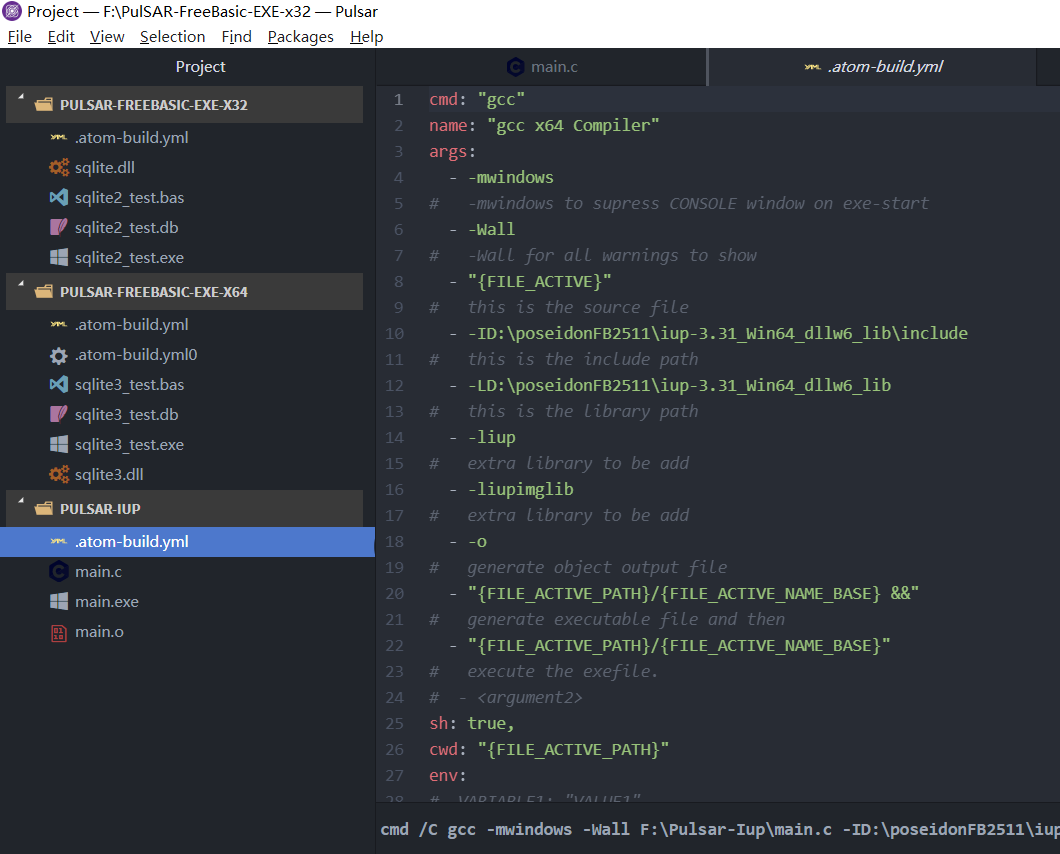Image resolution: width=1060 pixels, height=854 pixels.
Task: Click the feather icon beside sqlite3_test.db
Action: pyautogui.click(x=59, y=414)
